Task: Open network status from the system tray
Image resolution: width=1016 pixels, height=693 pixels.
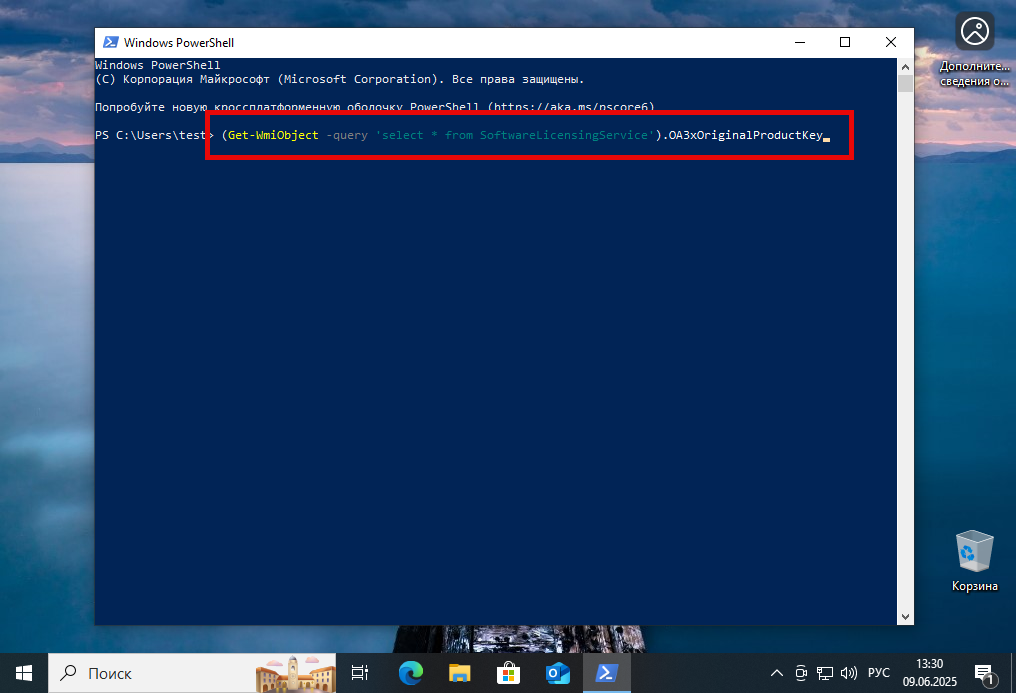Action: point(824,673)
